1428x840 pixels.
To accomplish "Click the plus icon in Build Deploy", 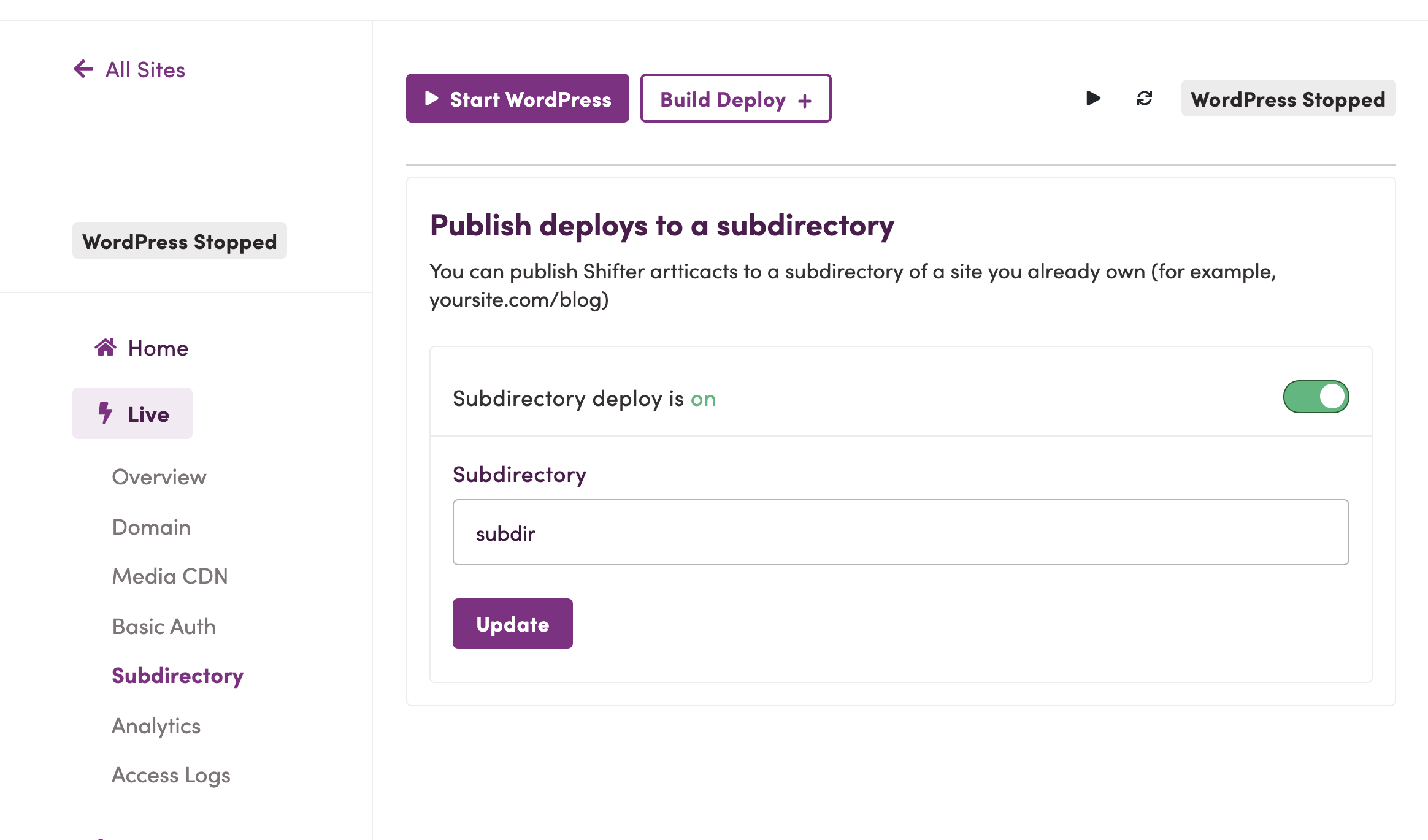I will pyautogui.click(x=804, y=101).
